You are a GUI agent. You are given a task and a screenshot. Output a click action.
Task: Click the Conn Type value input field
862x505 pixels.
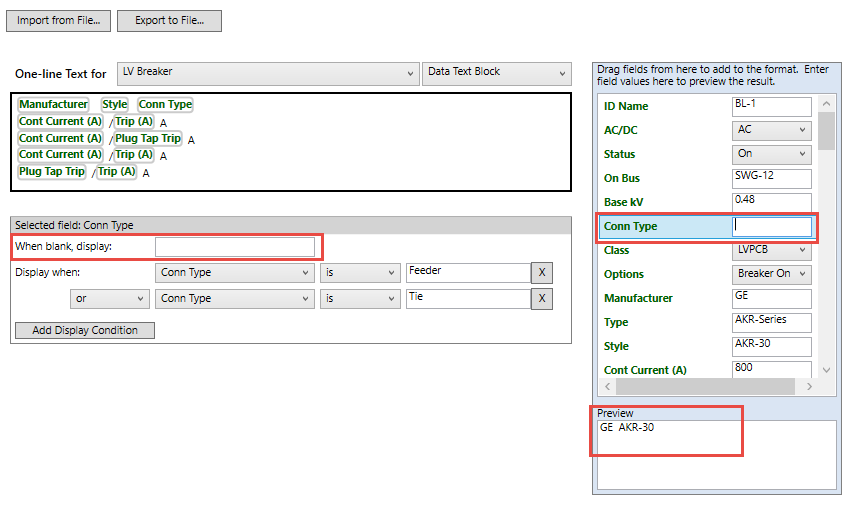771,226
